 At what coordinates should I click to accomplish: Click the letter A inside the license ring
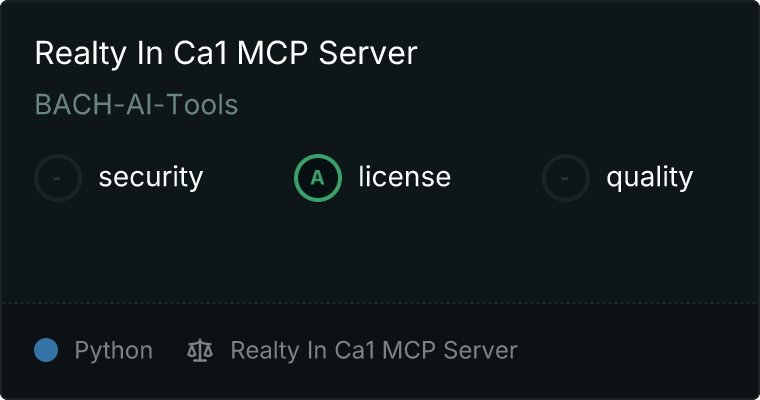coord(317,178)
